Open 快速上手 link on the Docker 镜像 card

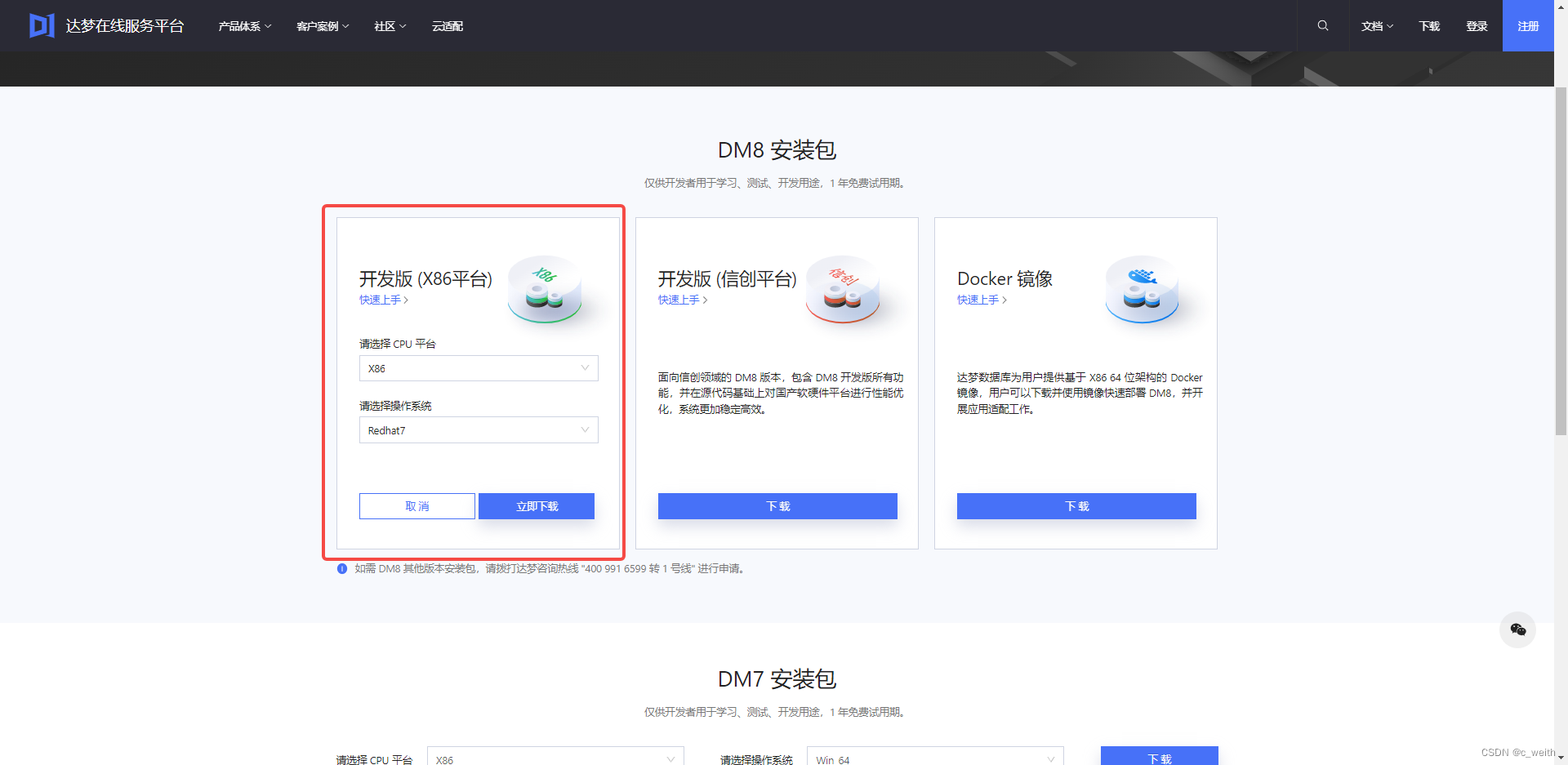[980, 300]
